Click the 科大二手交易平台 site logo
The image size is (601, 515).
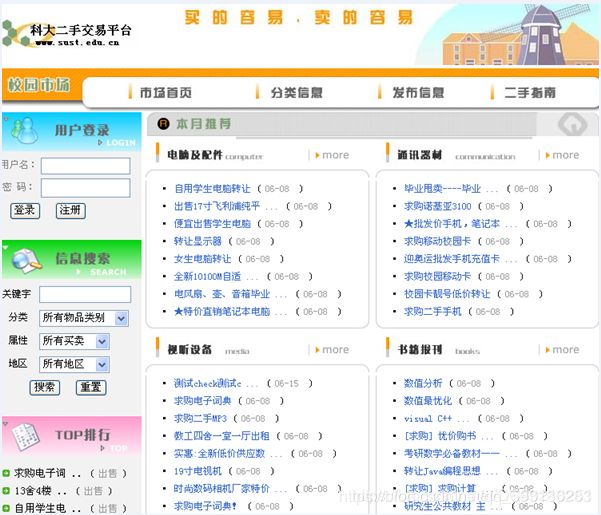(x=67, y=34)
